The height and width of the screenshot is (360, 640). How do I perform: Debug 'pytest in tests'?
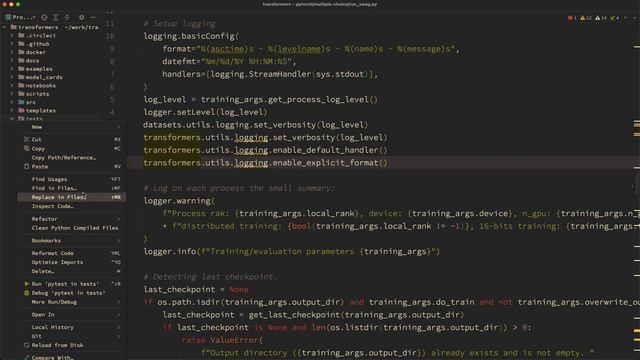(71, 293)
